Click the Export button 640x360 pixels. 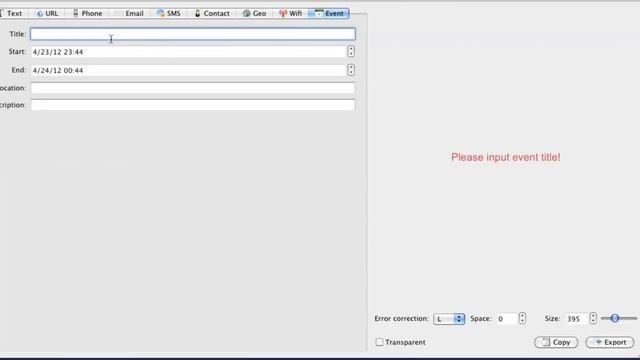pyautogui.click(x=610, y=342)
